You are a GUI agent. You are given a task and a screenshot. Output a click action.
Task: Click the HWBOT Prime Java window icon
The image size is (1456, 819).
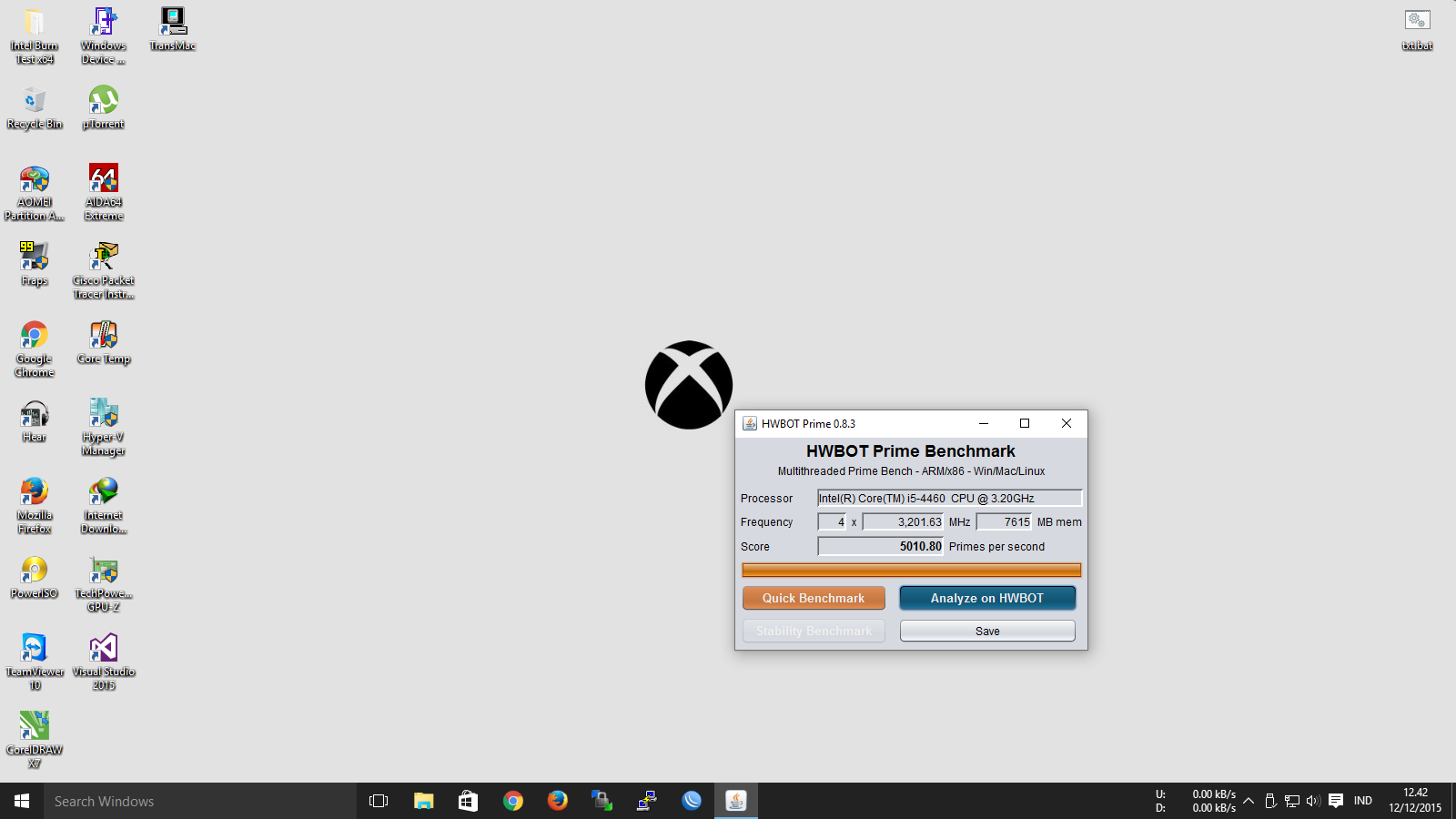click(750, 423)
